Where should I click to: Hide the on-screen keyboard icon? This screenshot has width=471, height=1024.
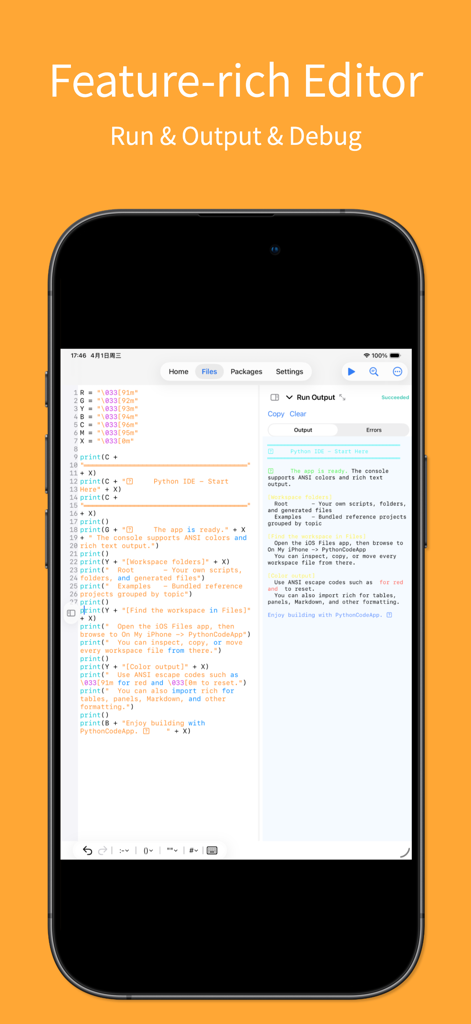(212, 850)
